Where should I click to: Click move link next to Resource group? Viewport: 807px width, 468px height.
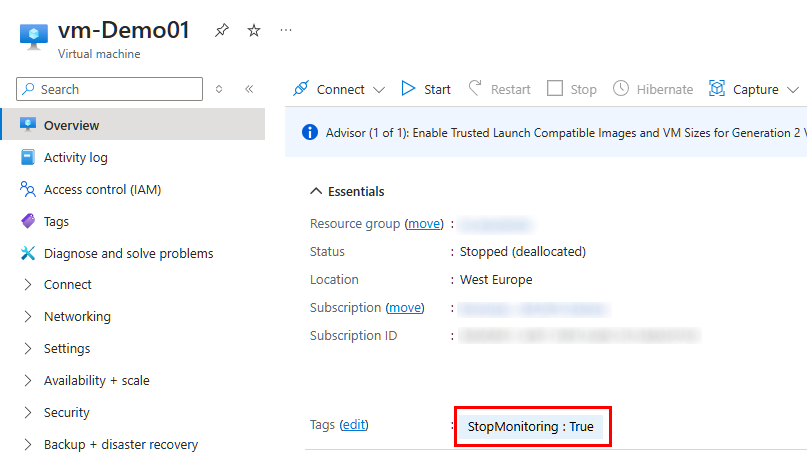[424, 224]
